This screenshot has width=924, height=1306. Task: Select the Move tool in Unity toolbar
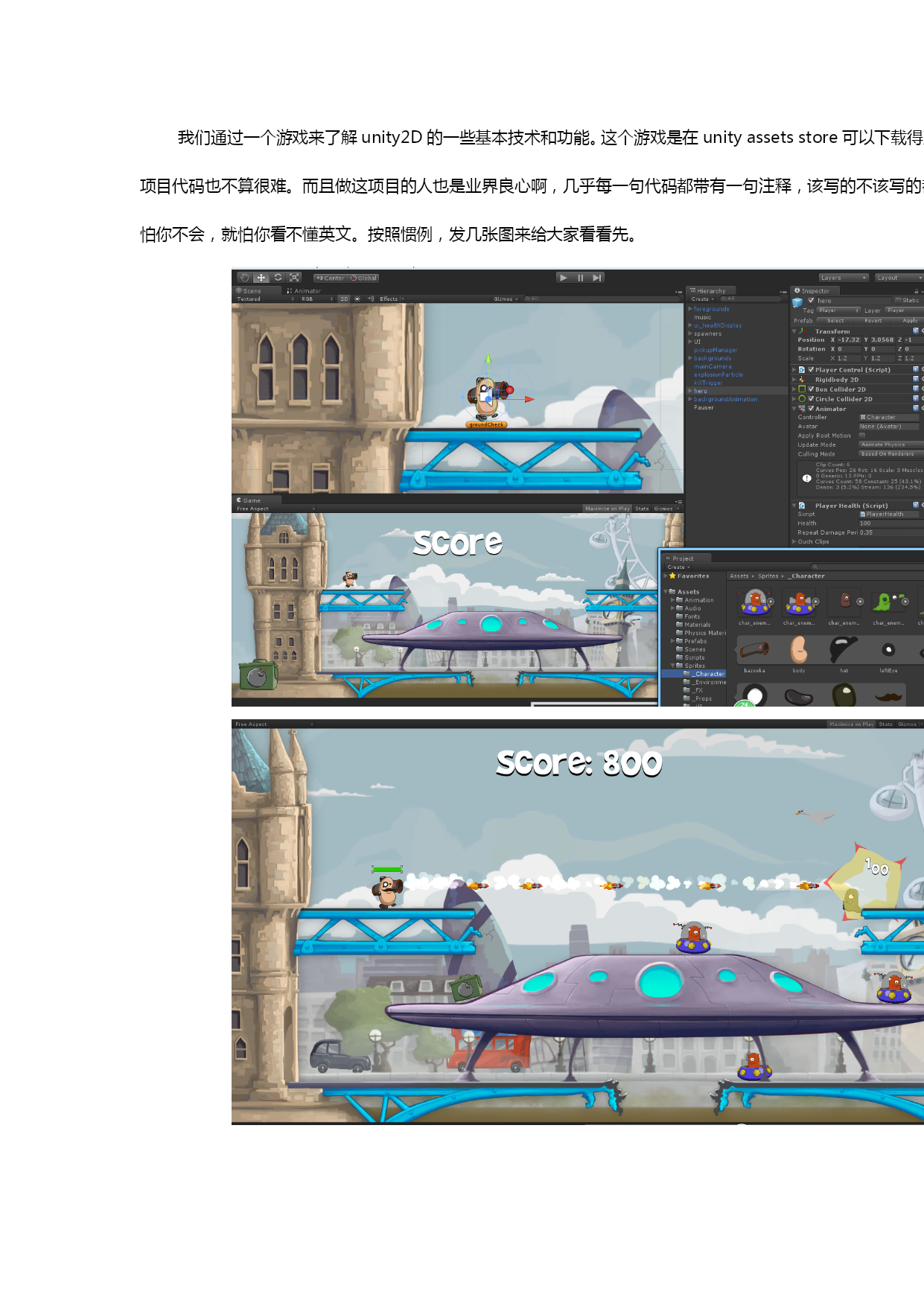(261, 278)
